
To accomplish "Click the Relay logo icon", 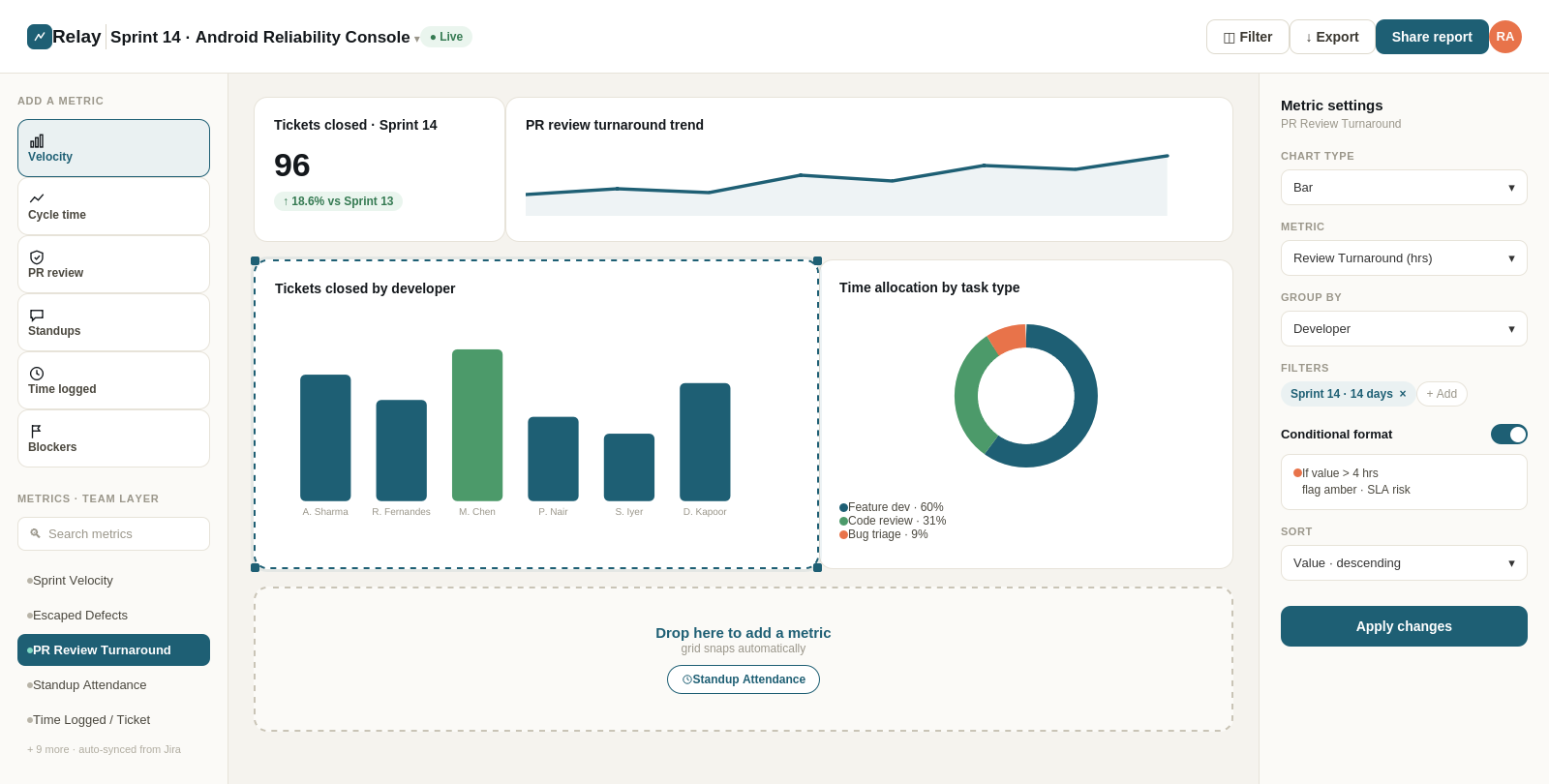I will (40, 37).
